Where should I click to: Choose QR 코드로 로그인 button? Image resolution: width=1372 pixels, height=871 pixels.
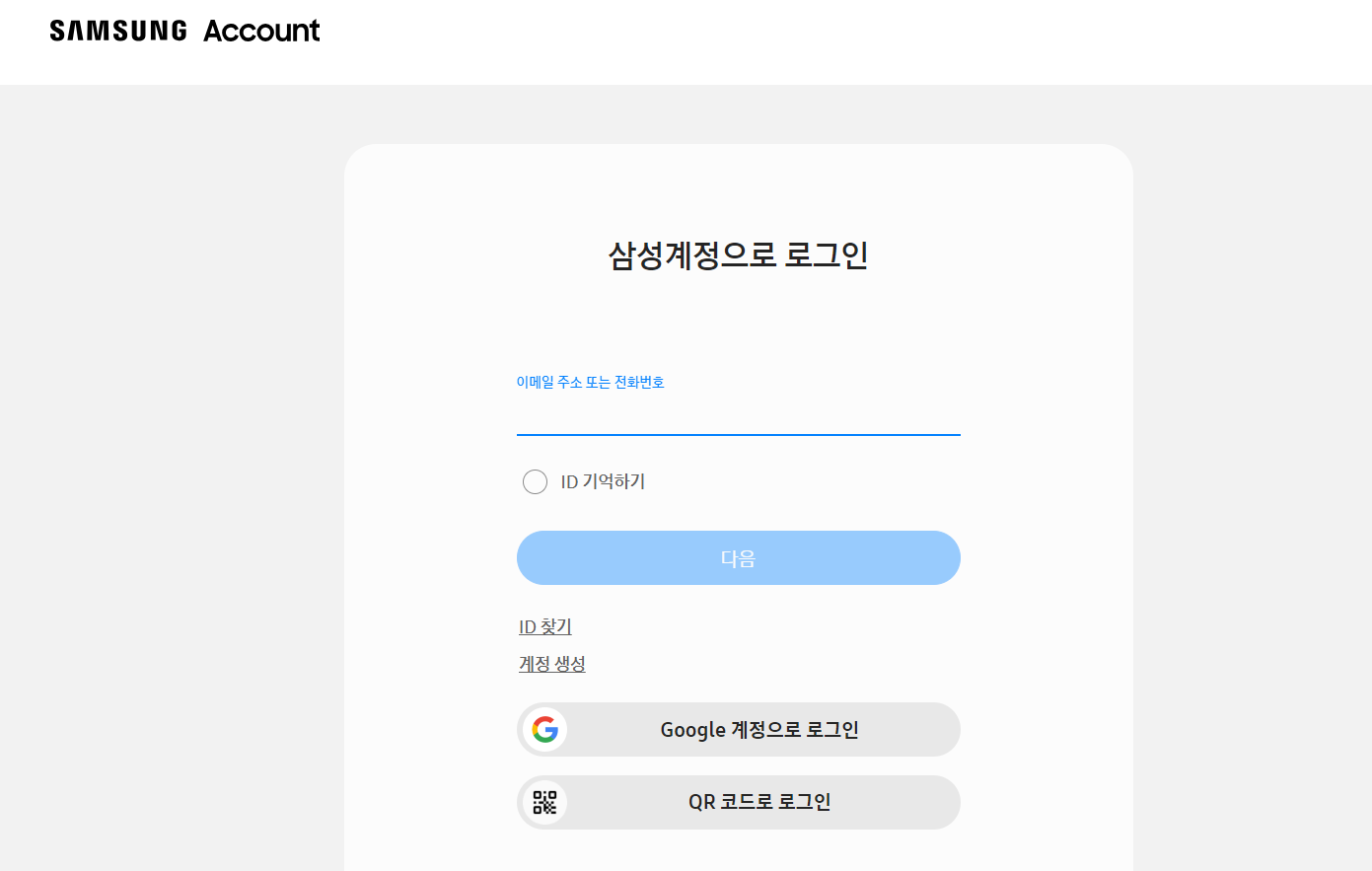click(x=738, y=802)
